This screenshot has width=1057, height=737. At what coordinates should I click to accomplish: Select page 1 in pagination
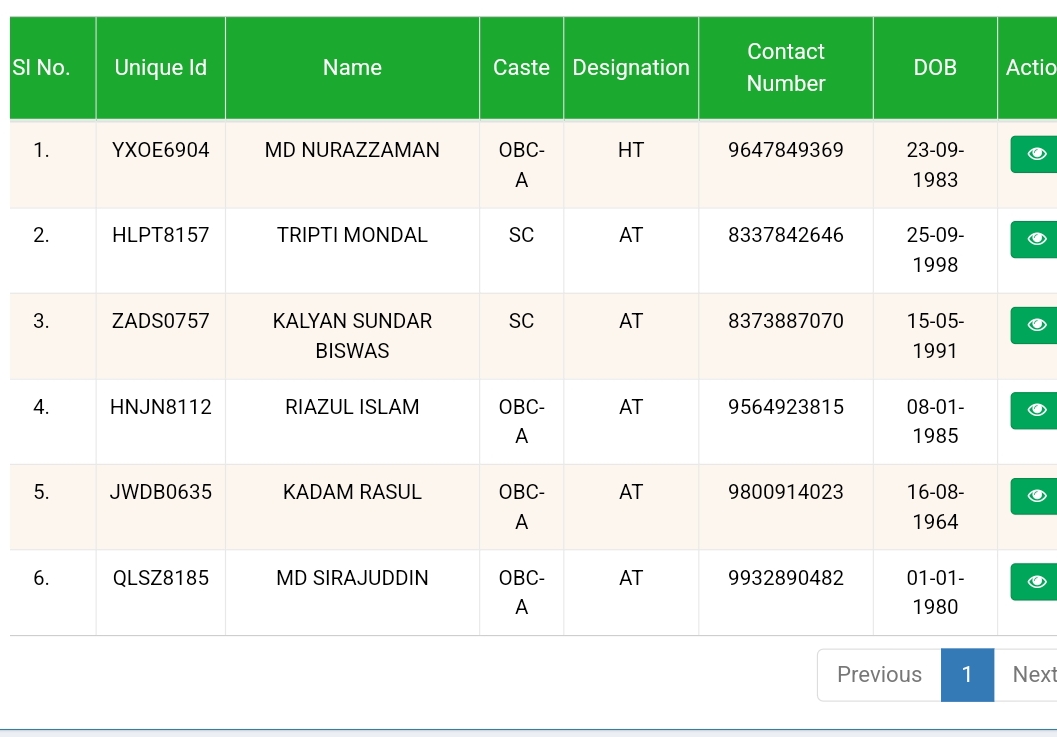point(967,675)
